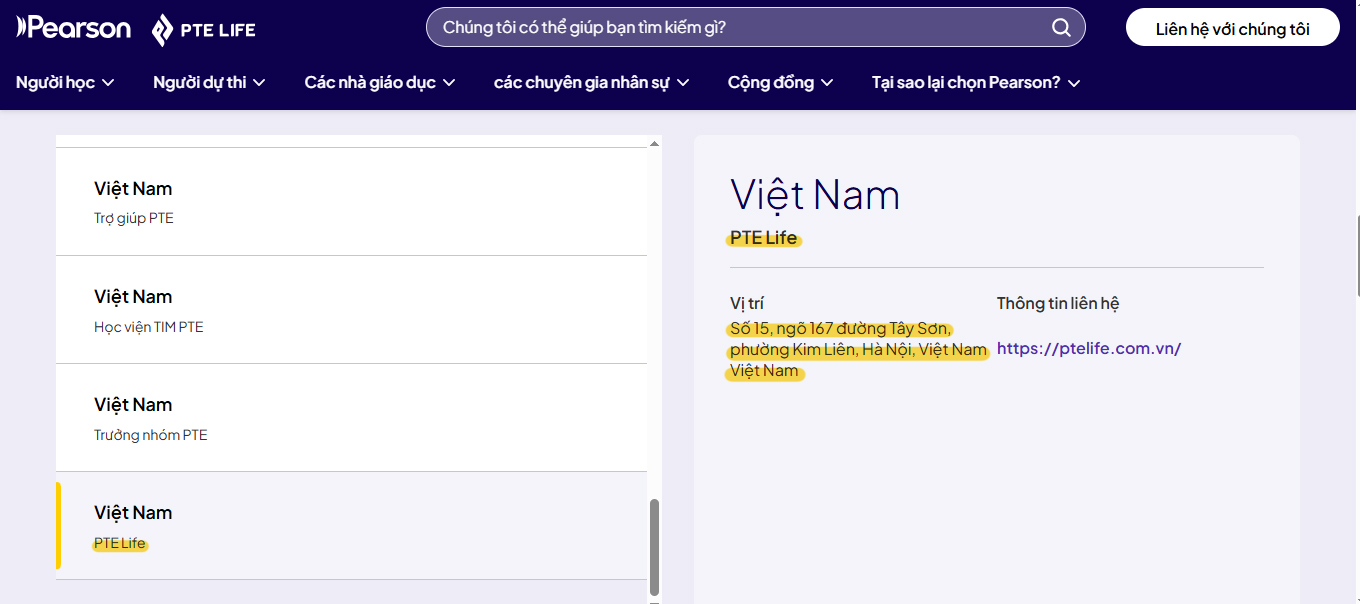1360x604 pixels.
Task: Focus the search field in the header
Action: pyautogui.click(x=755, y=28)
